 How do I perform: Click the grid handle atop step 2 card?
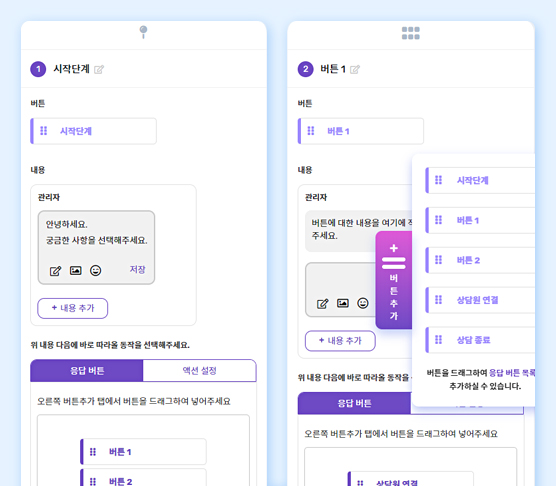pos(411,33)
